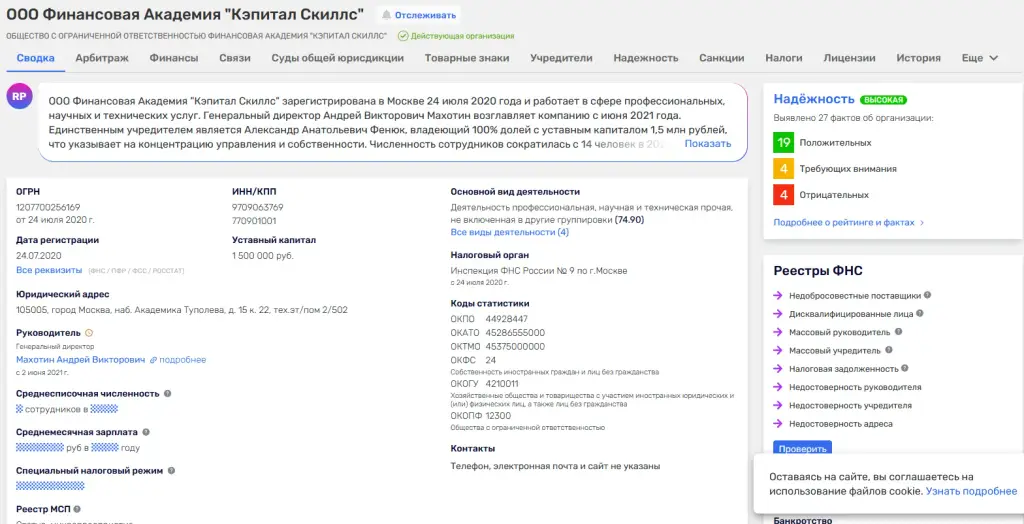Open the Товарные знаки tab

click(467, 58)
